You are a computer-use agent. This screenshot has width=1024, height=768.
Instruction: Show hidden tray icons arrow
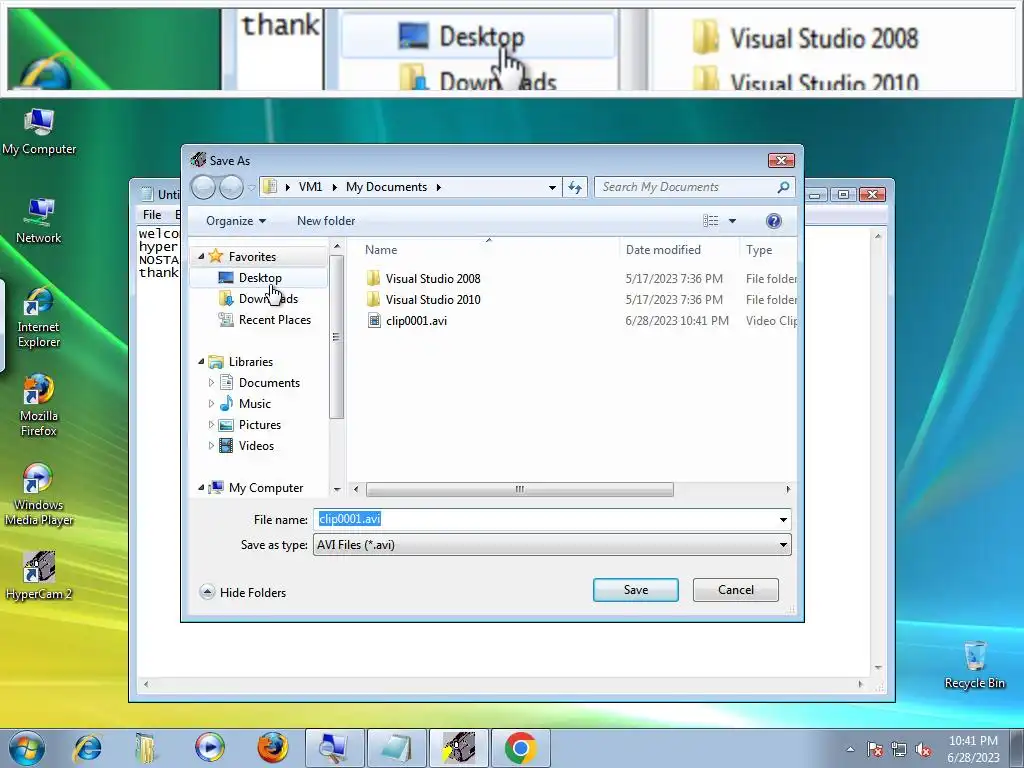pyautogui.click(x=850, y=749)
